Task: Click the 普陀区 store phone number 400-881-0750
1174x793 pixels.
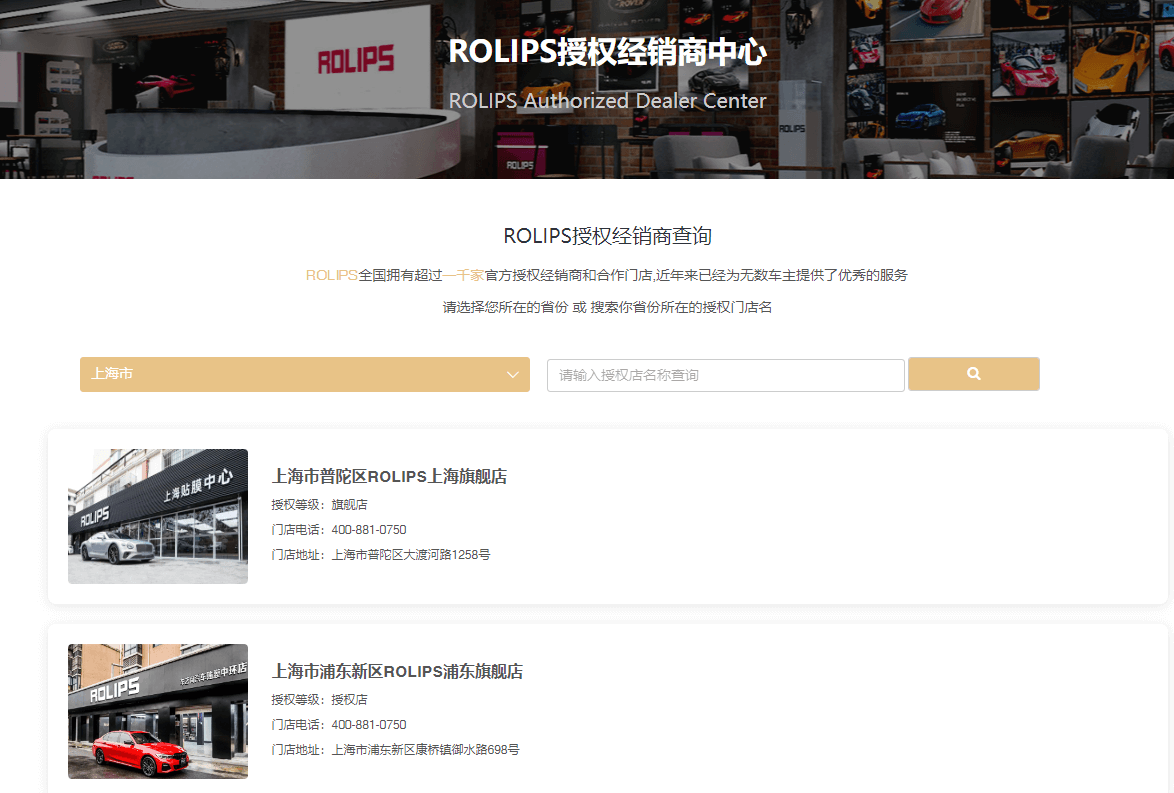Action: pyautogui.click(x=369, y=530)
